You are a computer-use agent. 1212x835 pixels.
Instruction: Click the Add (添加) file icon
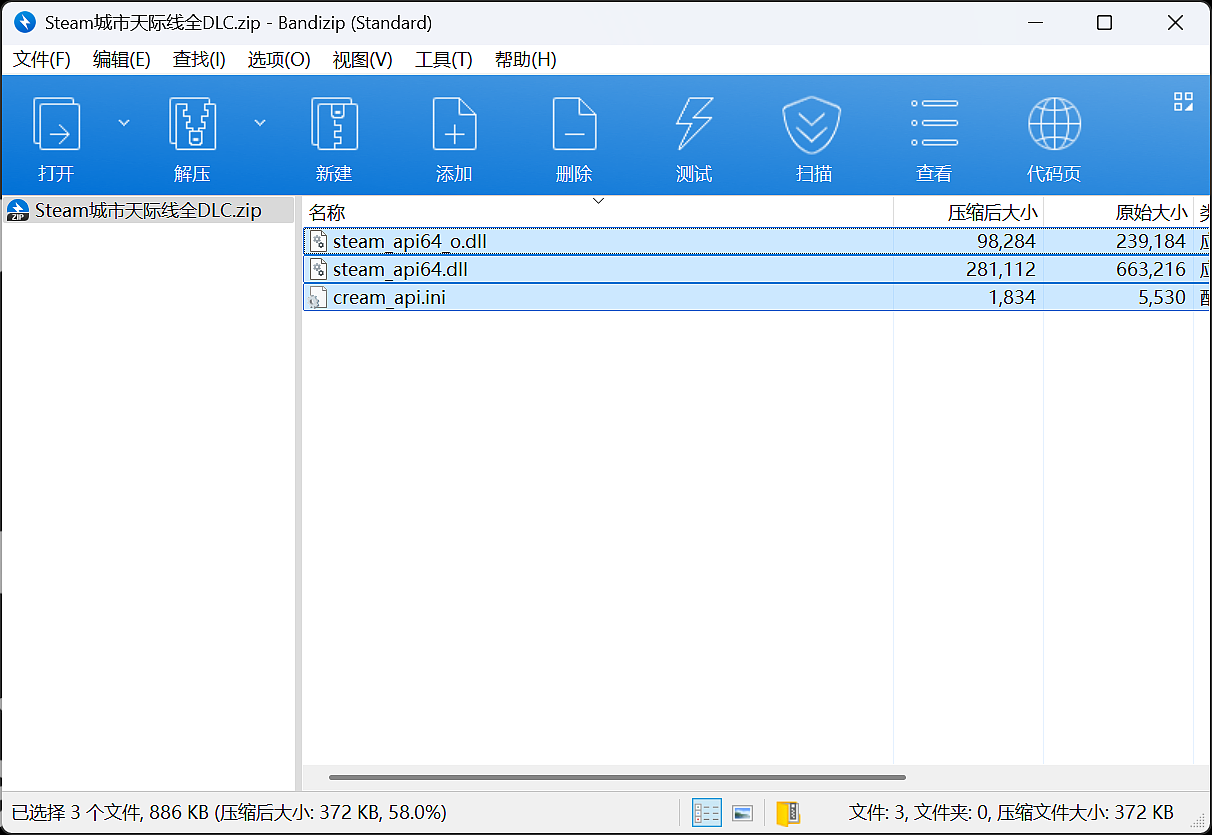pos(454,125)
